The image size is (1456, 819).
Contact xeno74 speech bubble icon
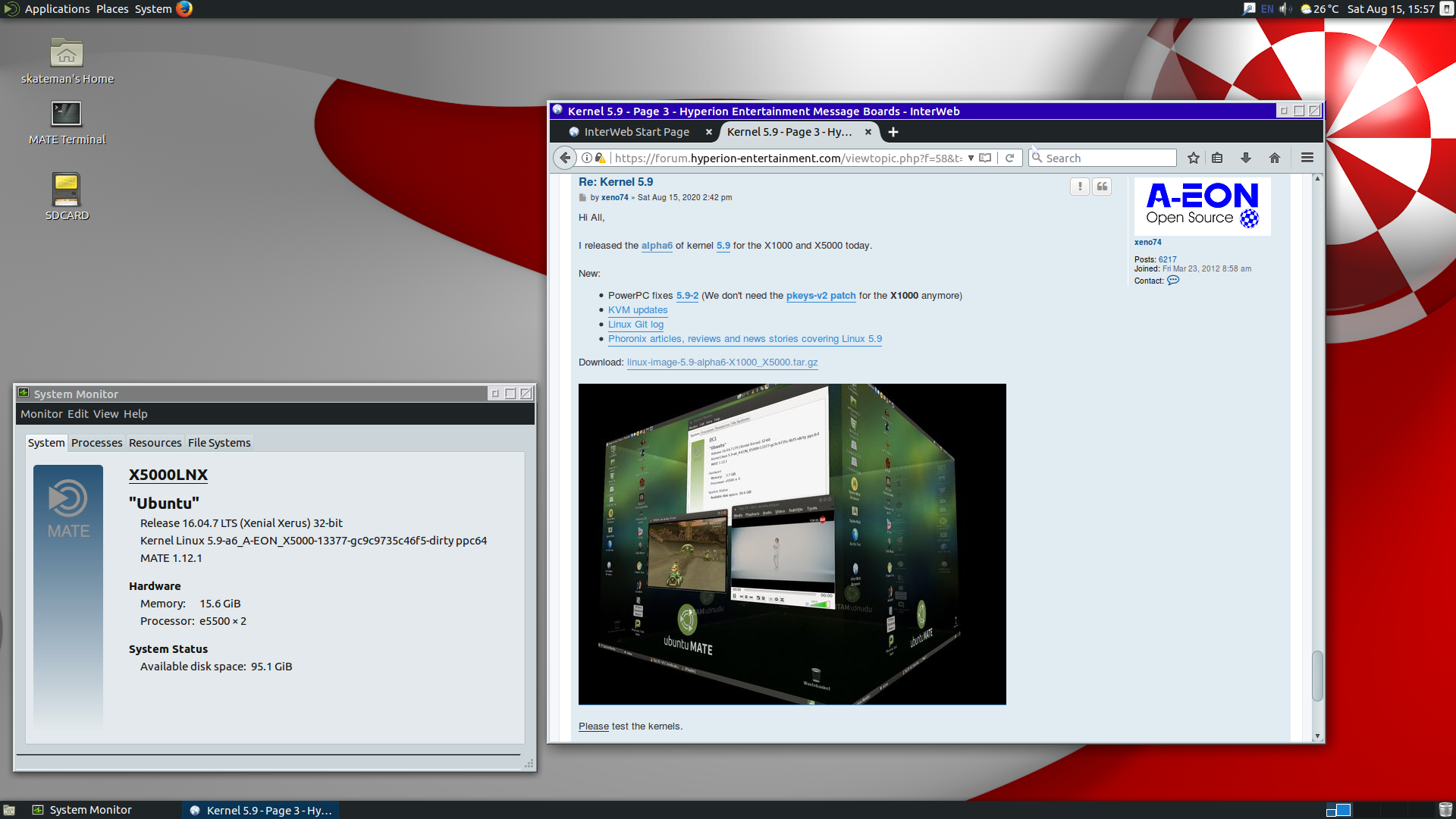click(1173, 281)
